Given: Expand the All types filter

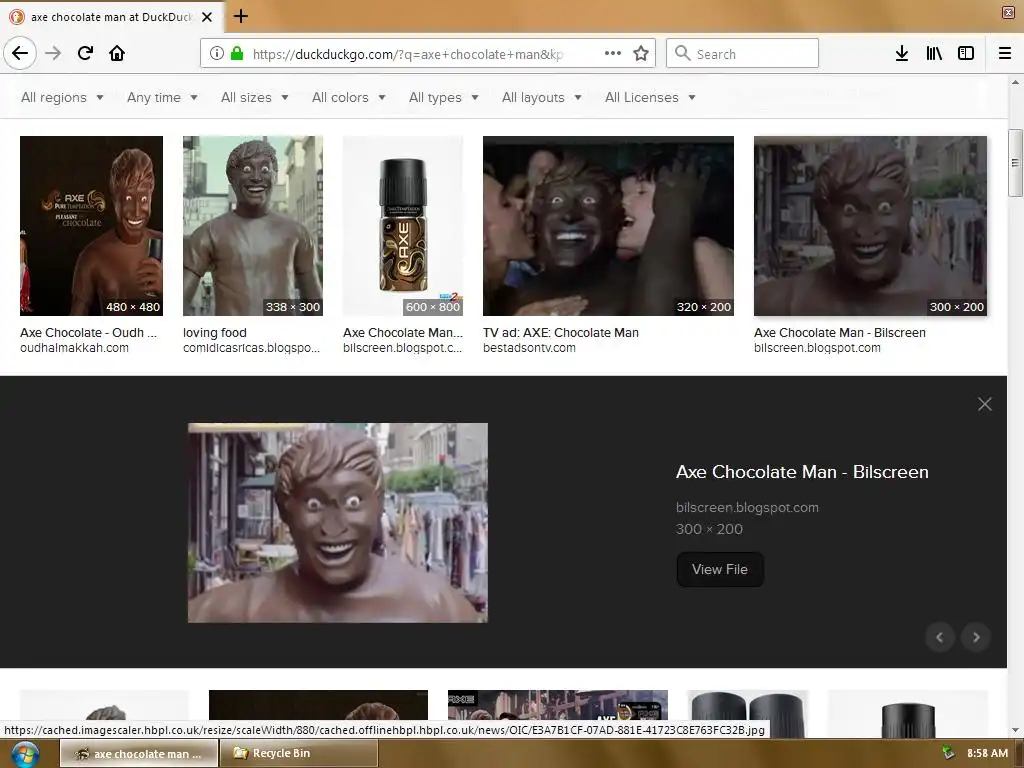Looking at the screenshot, I should point(443,97).
